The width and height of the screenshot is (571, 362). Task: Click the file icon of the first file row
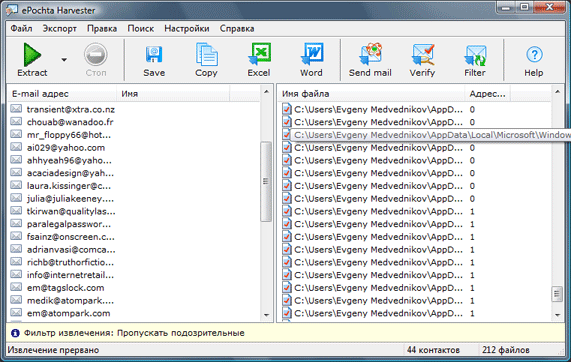click(x=287, y=109)
